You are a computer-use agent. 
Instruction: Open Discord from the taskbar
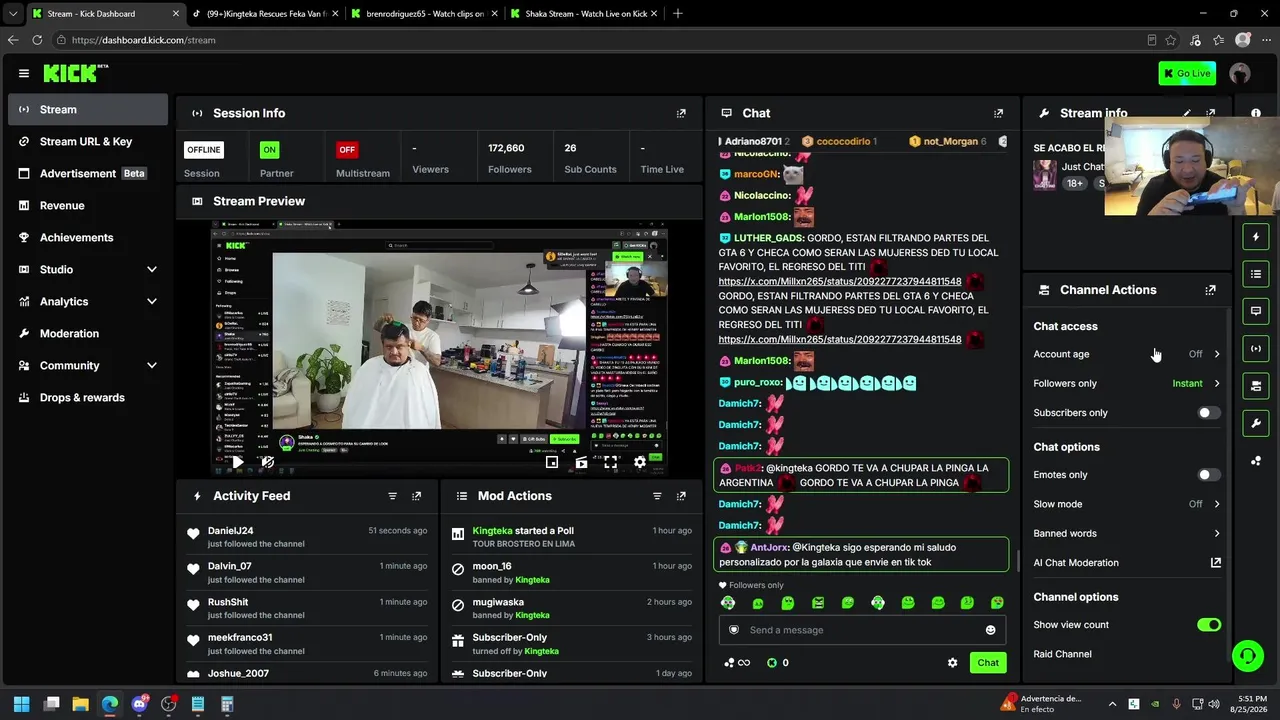139,704
